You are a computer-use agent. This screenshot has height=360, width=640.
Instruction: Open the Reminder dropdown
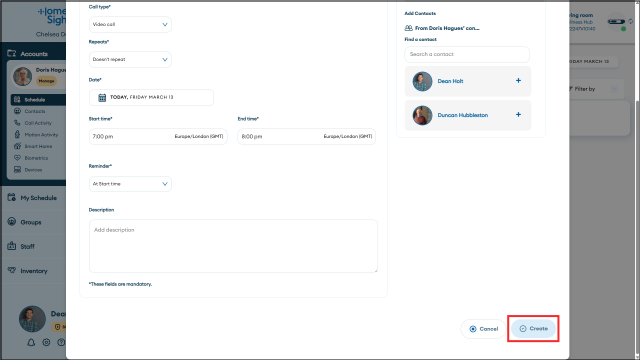pos(130,184)
